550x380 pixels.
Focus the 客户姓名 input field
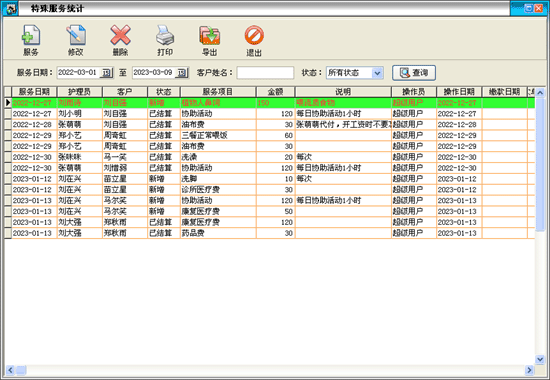point(265,73)
